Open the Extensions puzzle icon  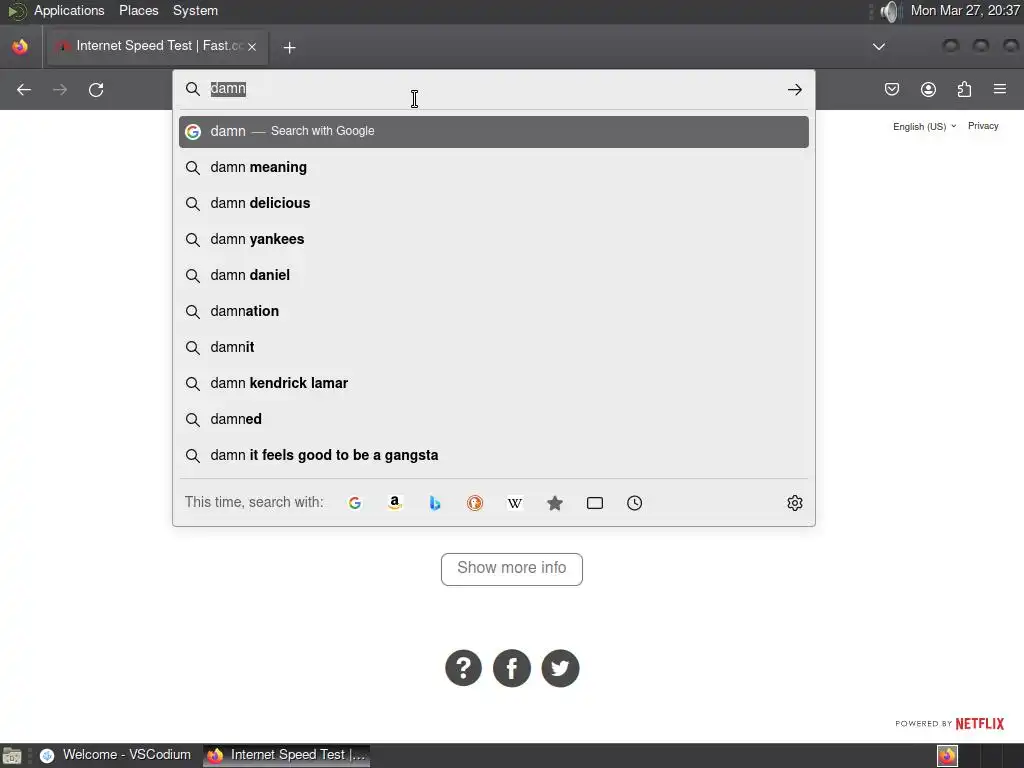[x=964, y=89]
